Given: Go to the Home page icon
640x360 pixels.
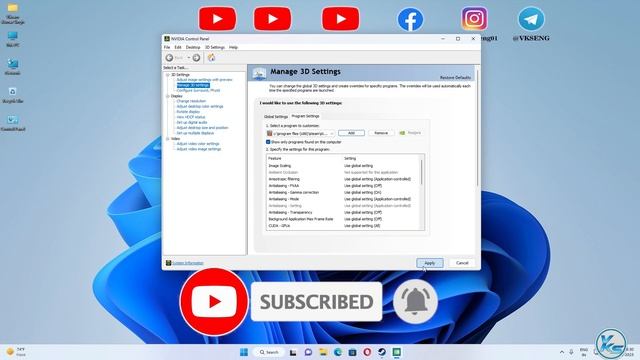Looking at the screenshot, I should click(211, 58).
